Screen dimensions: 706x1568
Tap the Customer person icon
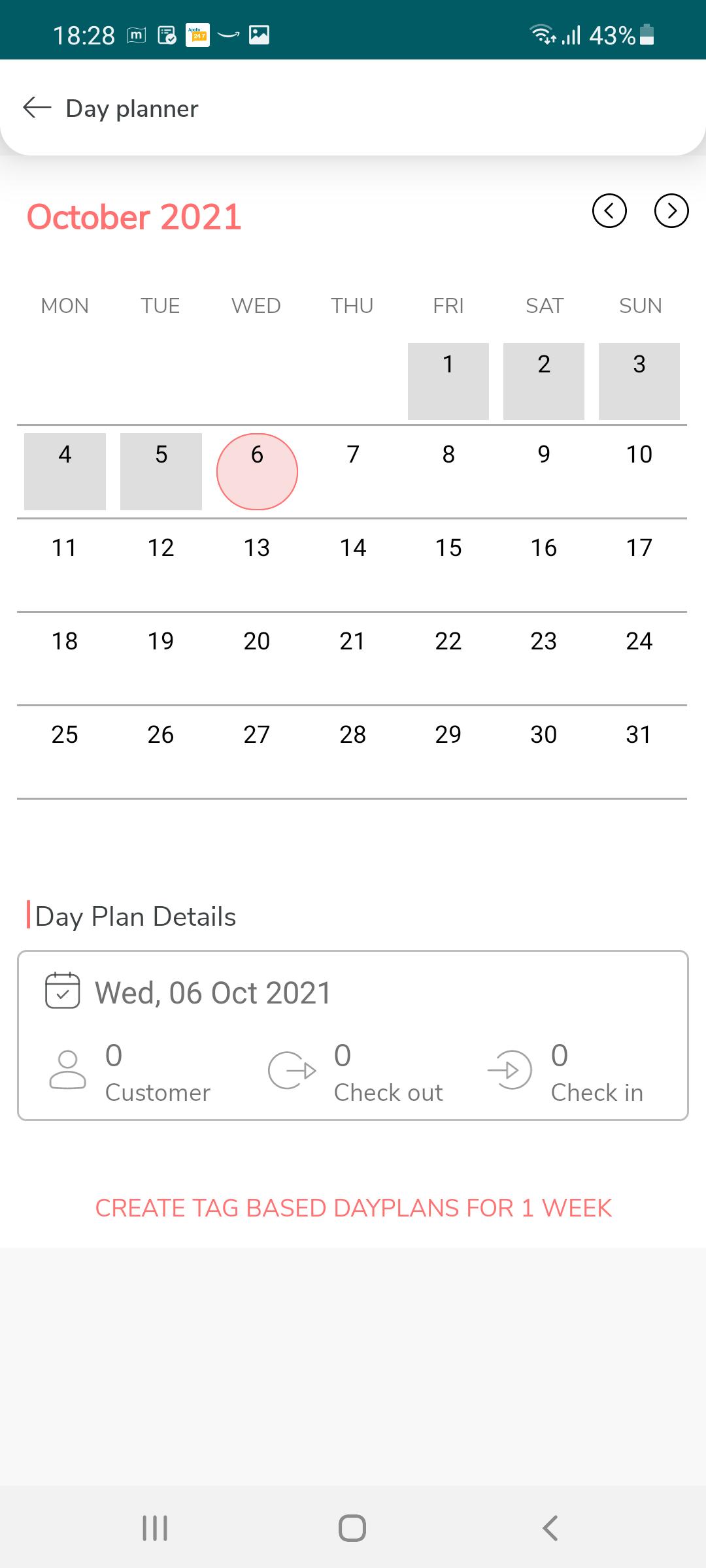pyautogui.click(x=67, y=1070)
